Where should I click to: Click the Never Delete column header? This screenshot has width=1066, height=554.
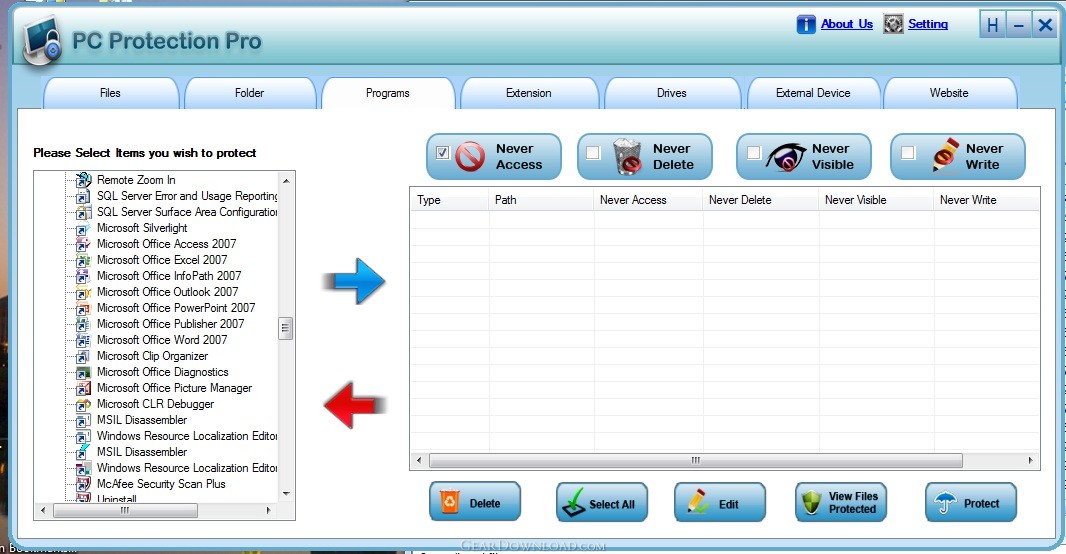(x=761, y=200)
